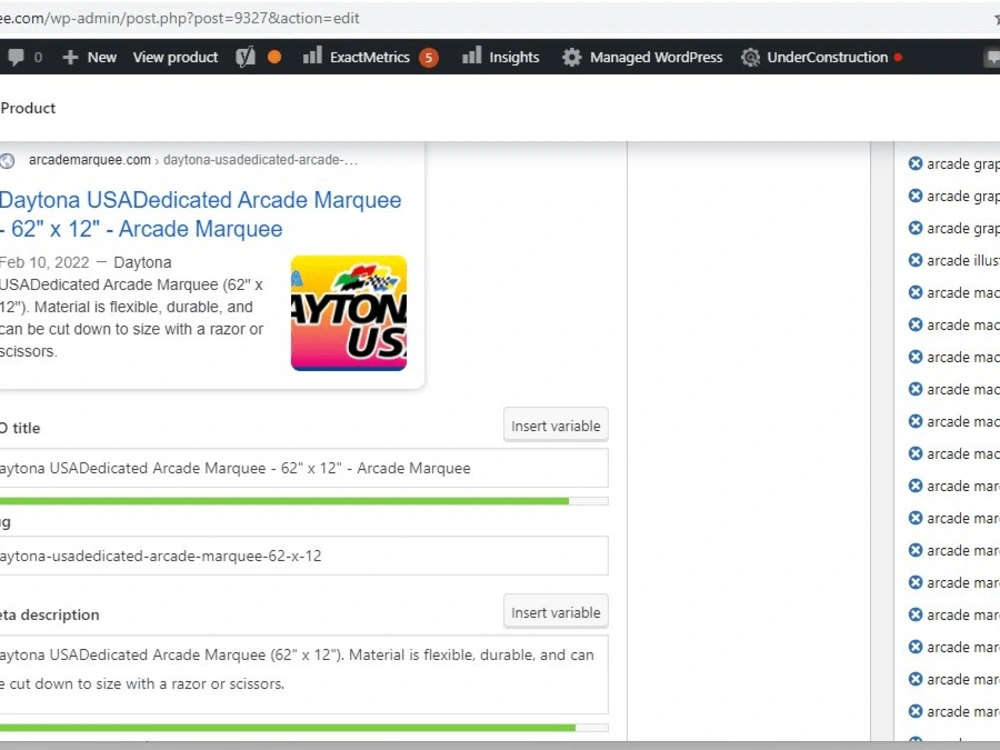Screen dimensions: 1000x750
Task: Click the meta description length progress bar
Action: click(x=304, y=728)
